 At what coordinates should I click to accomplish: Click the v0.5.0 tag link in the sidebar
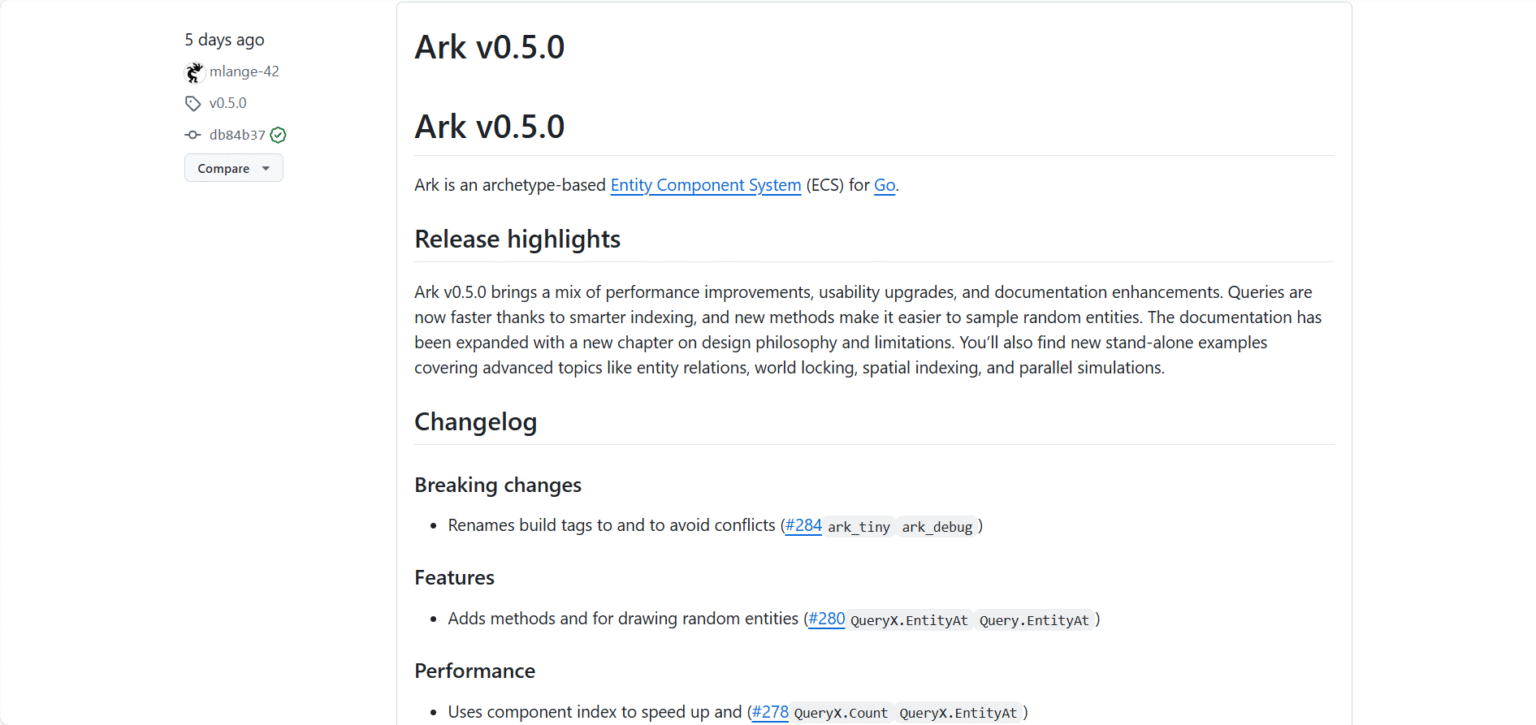228,103
